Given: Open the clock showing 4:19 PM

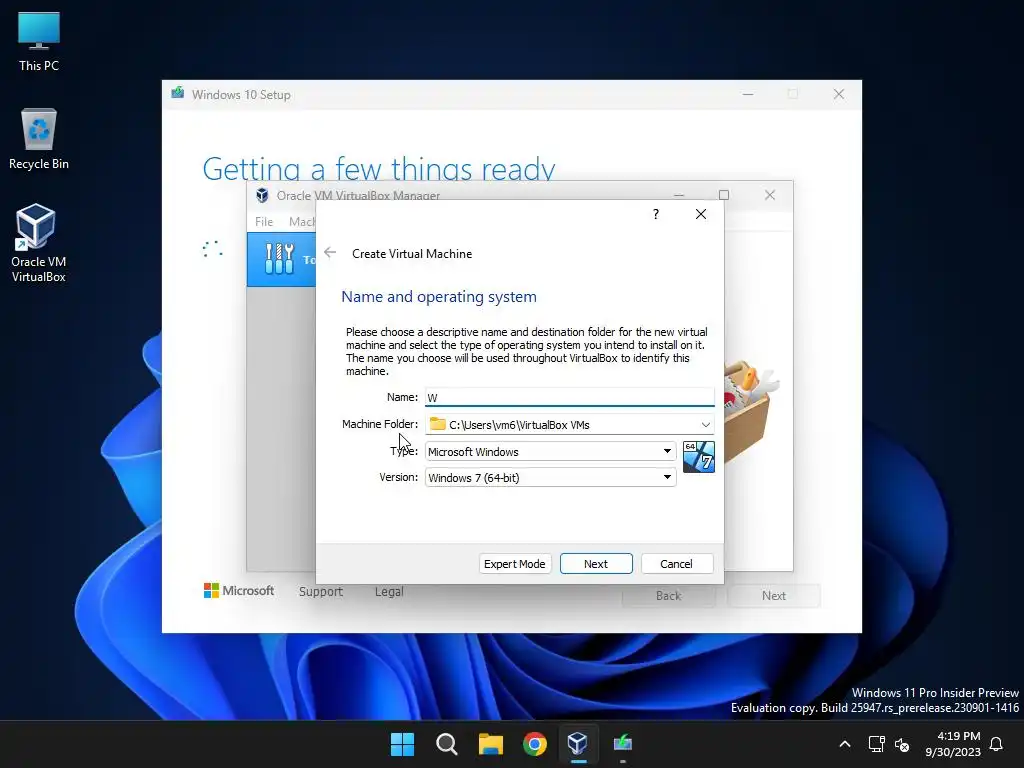Looking at the screenshot, I should click(x=953, y=744).
